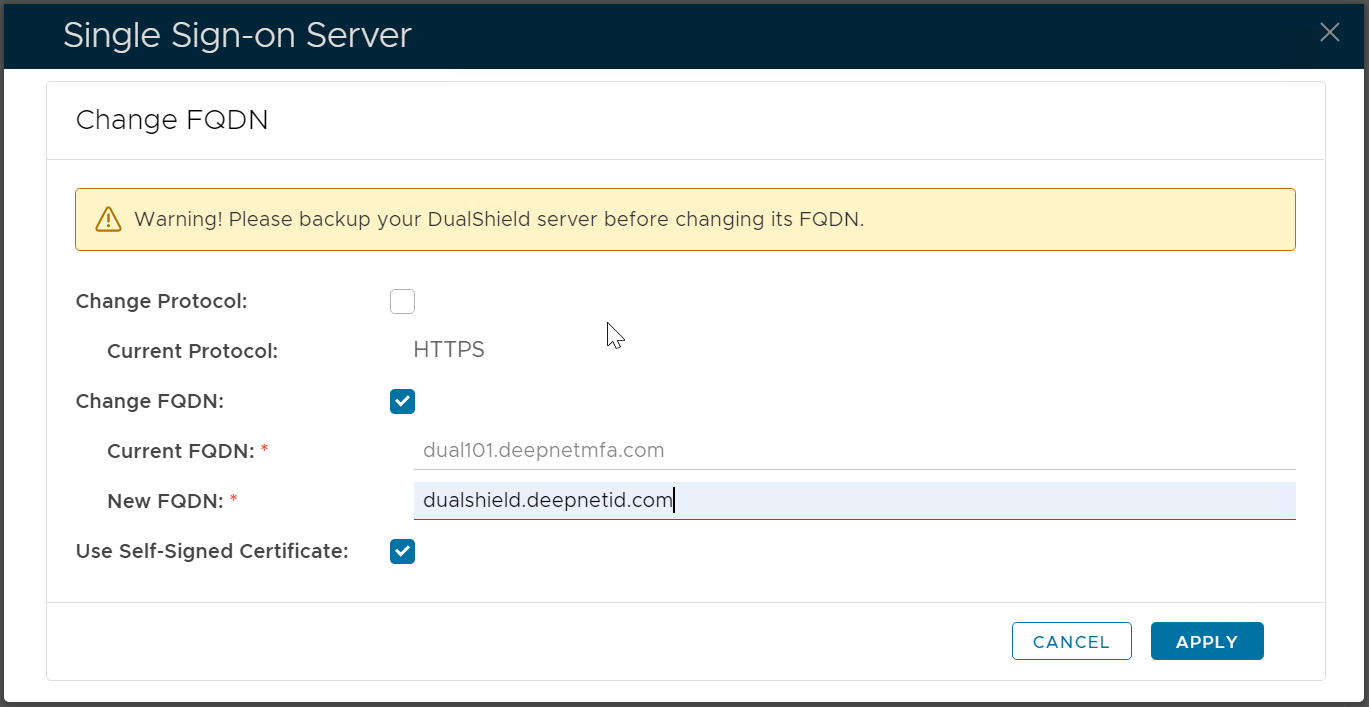Click the backup warning message text
This screenshot has height=707, width=1369.
tap(498, 219)
